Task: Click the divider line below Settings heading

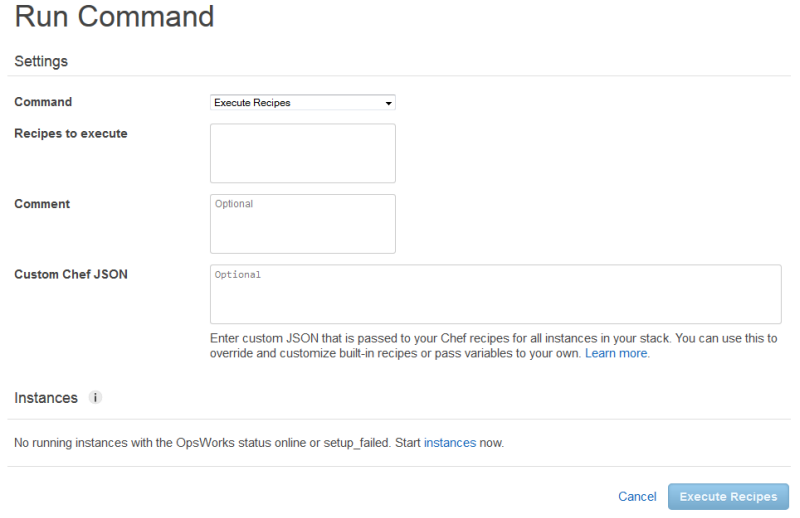Action: [x=400, y=77]
